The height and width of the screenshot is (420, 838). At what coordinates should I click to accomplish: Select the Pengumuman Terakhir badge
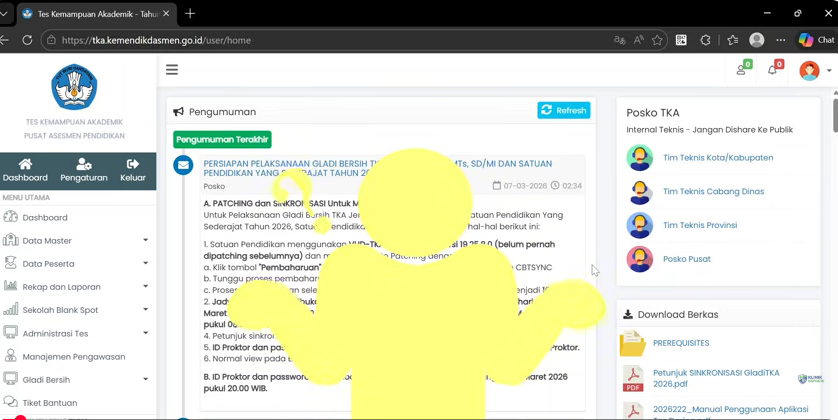(x=222, y=139)
